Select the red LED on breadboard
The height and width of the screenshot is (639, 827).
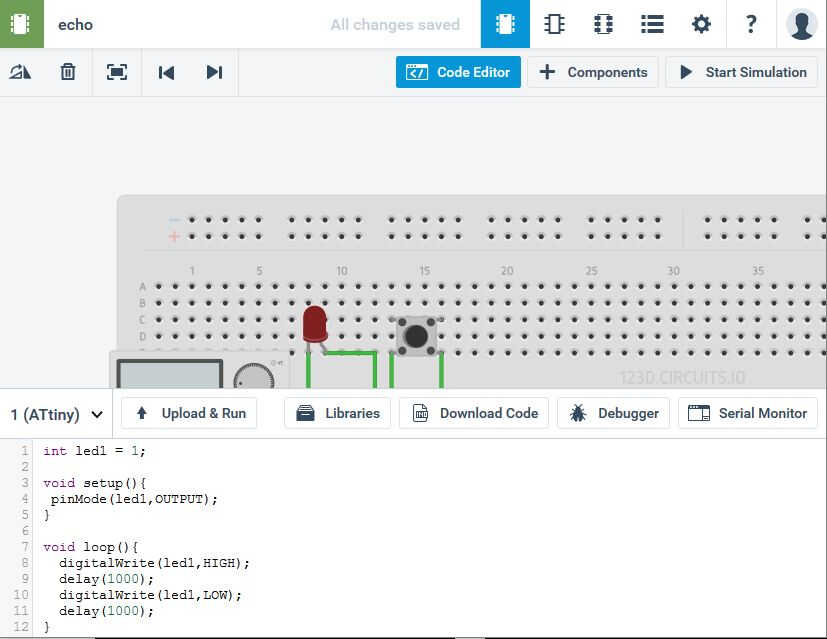point(315,324)
